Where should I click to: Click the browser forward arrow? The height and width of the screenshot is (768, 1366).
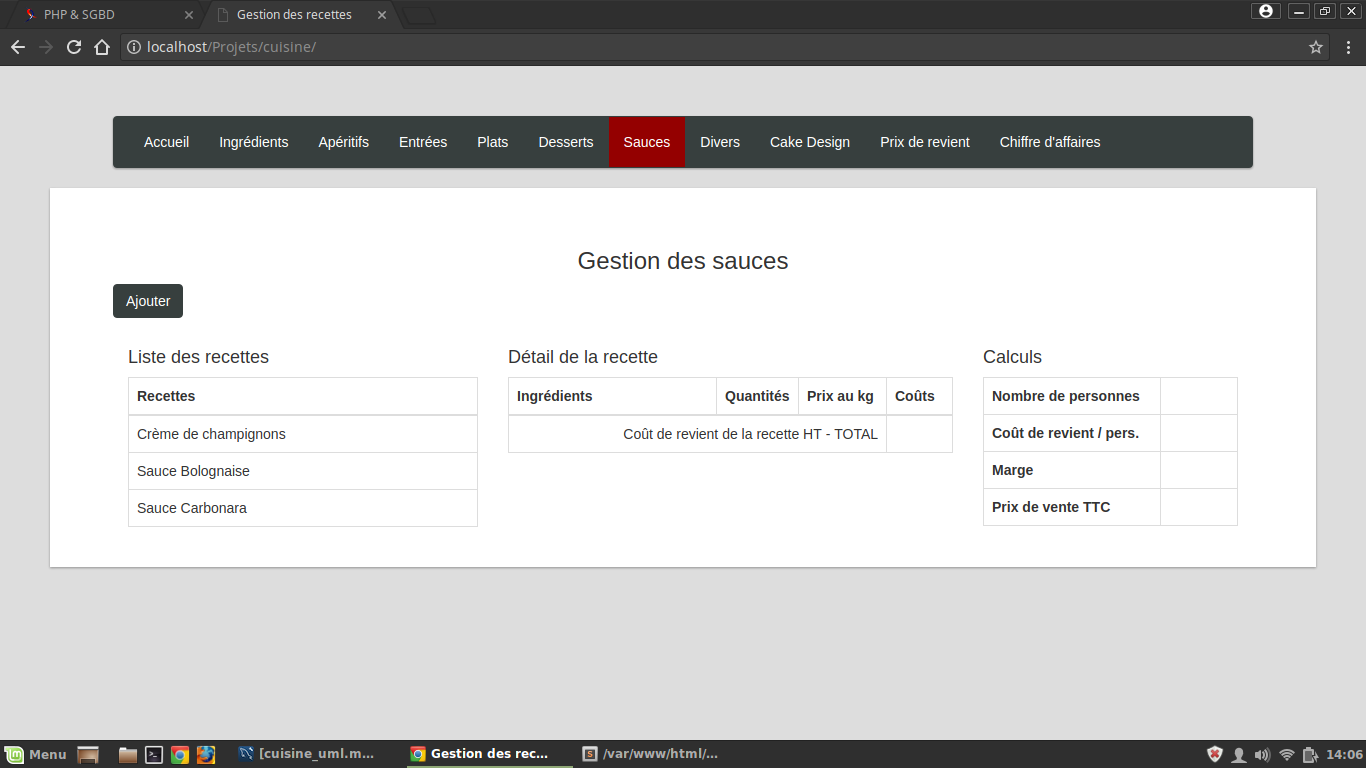click(46, 47)
